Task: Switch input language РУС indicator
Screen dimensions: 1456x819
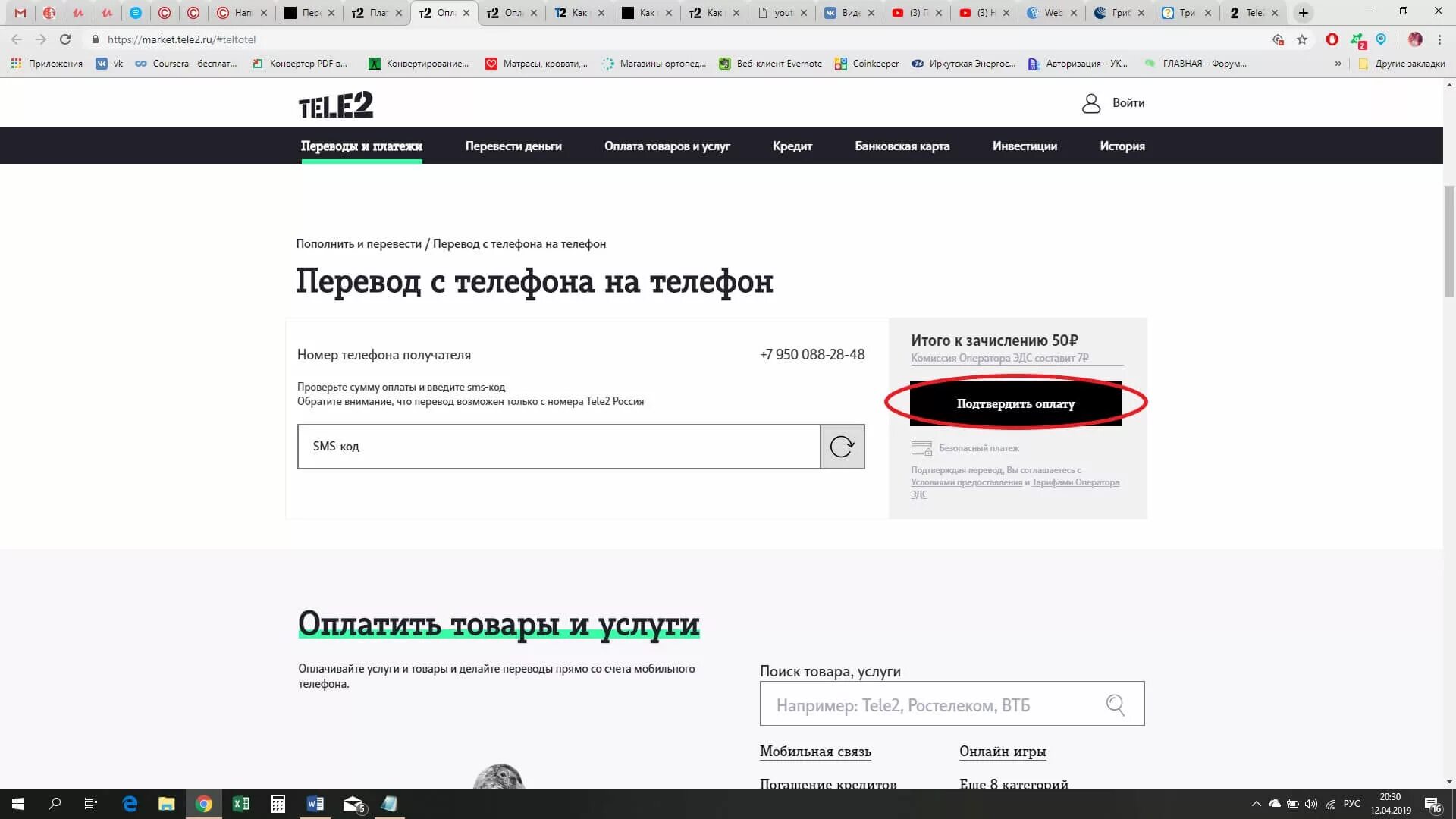Action: (1351, 804)
